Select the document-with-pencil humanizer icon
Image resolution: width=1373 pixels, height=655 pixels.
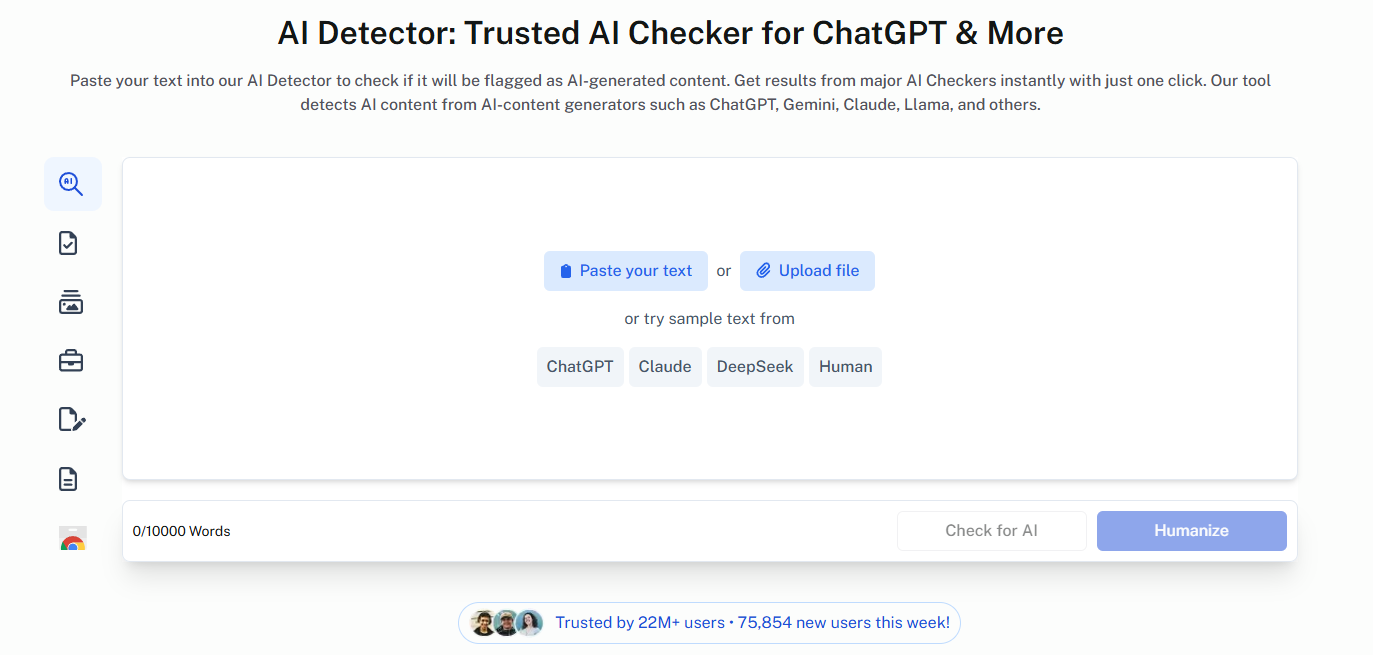(x=70, y=419)
